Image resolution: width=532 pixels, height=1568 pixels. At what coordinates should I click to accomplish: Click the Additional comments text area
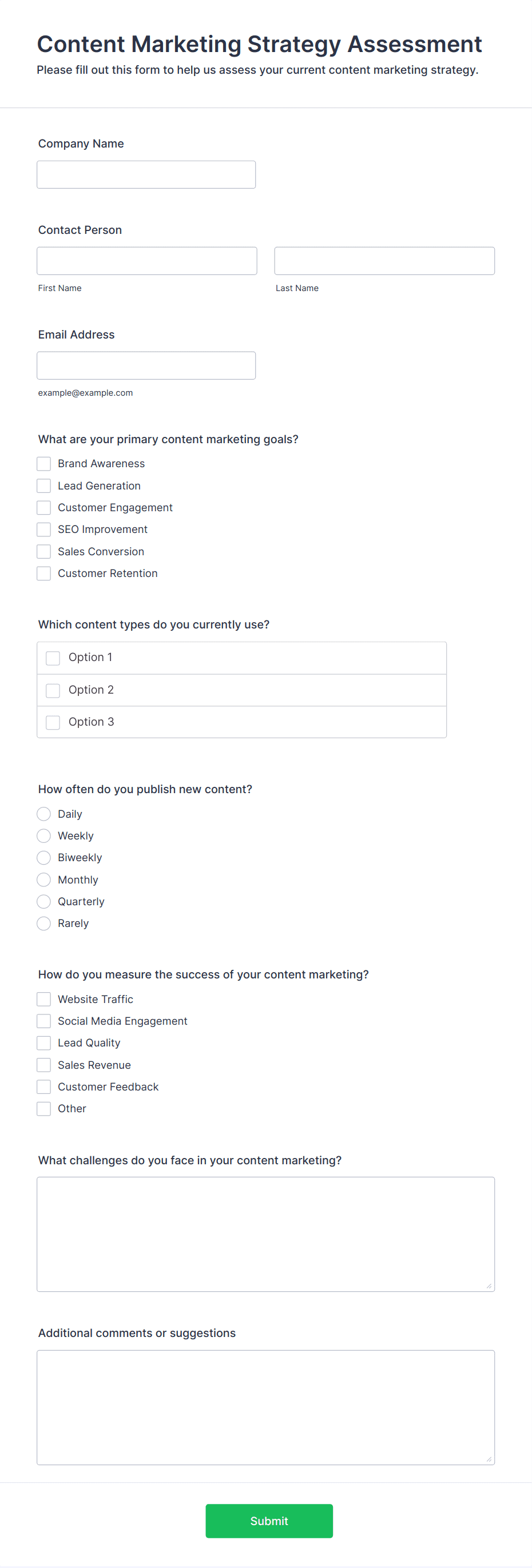[x=265, y=1407]
